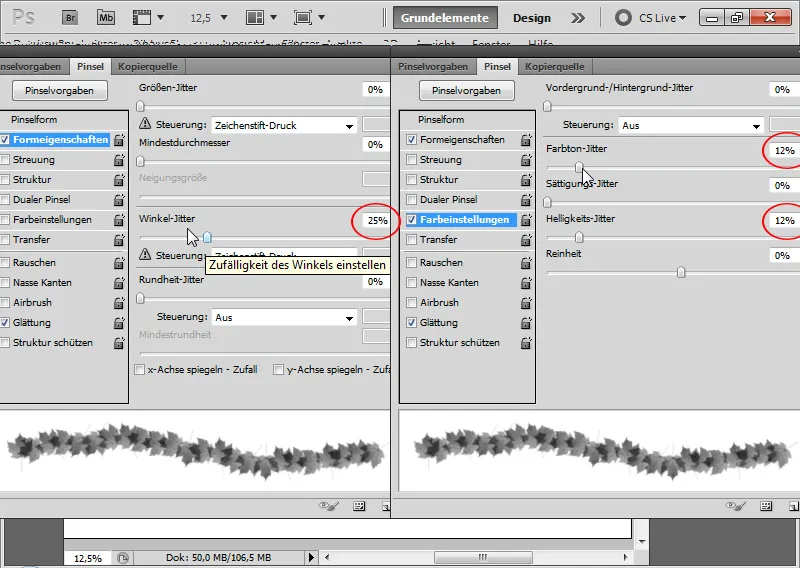
Task: Enable the Rauschen checkbox in right panel
Action: point(412,263)
